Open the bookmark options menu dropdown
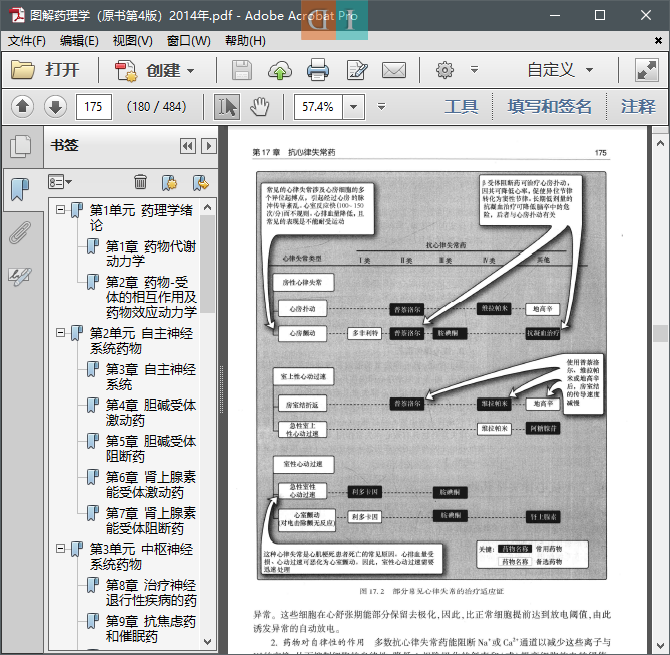This screenshot has height=655, width=670. tap(59, 182)
